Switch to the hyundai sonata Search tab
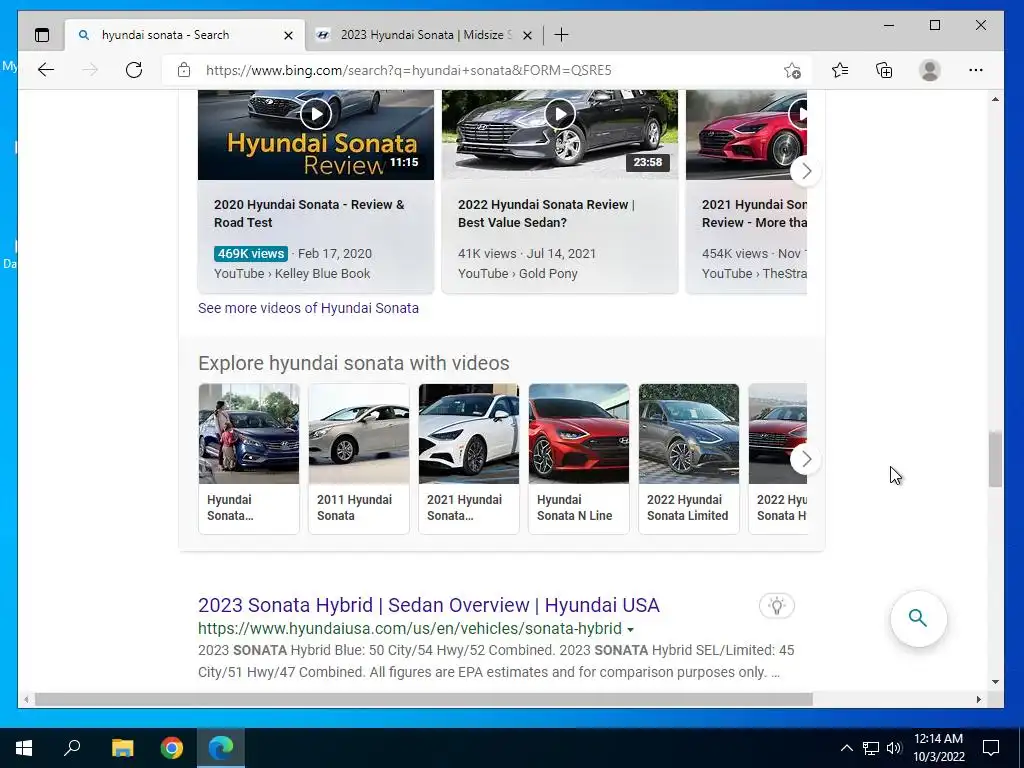This screenshot has height=768, width=1024. (185, 35)
